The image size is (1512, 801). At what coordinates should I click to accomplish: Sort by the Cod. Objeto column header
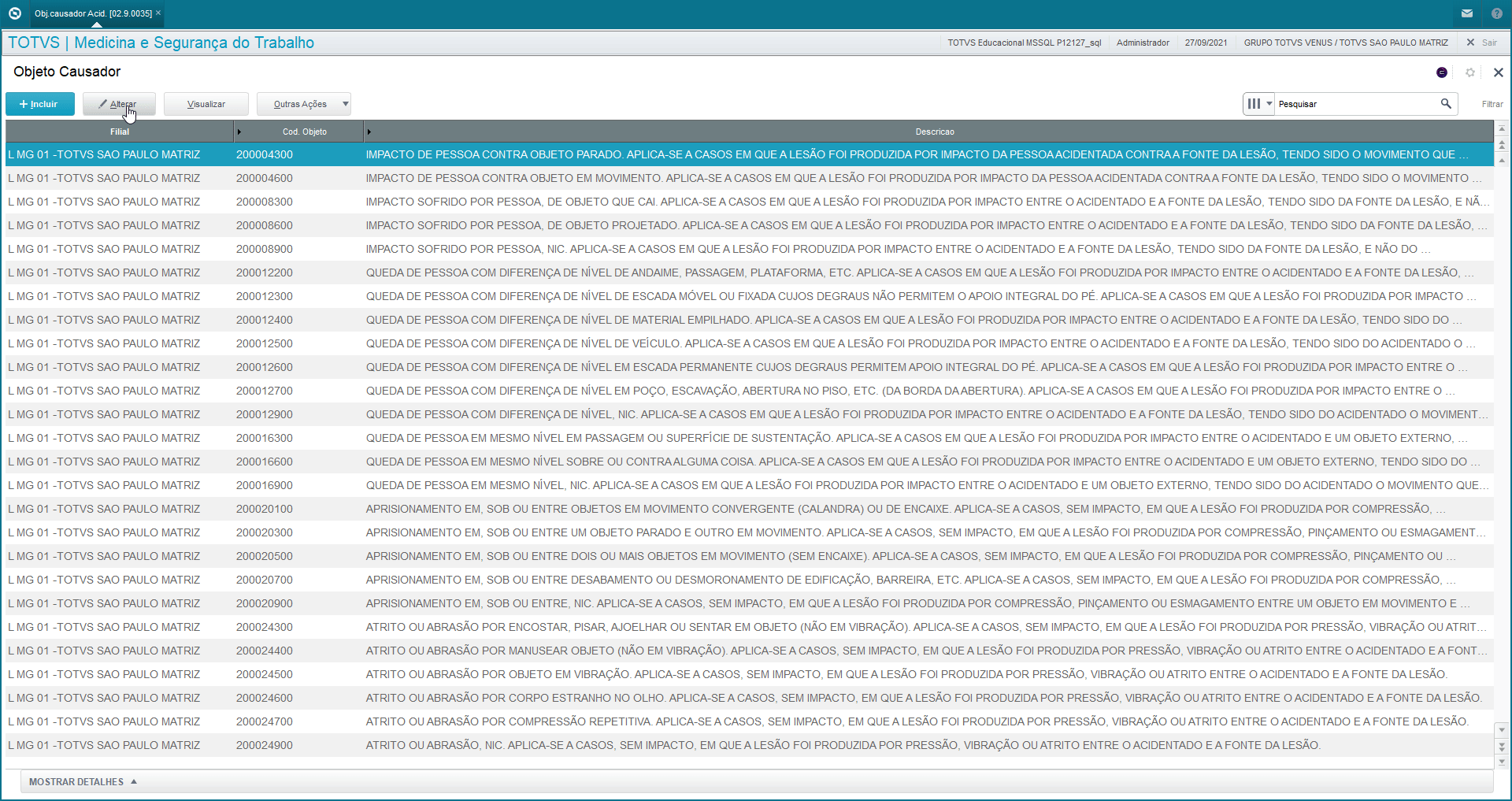point(304,132)
